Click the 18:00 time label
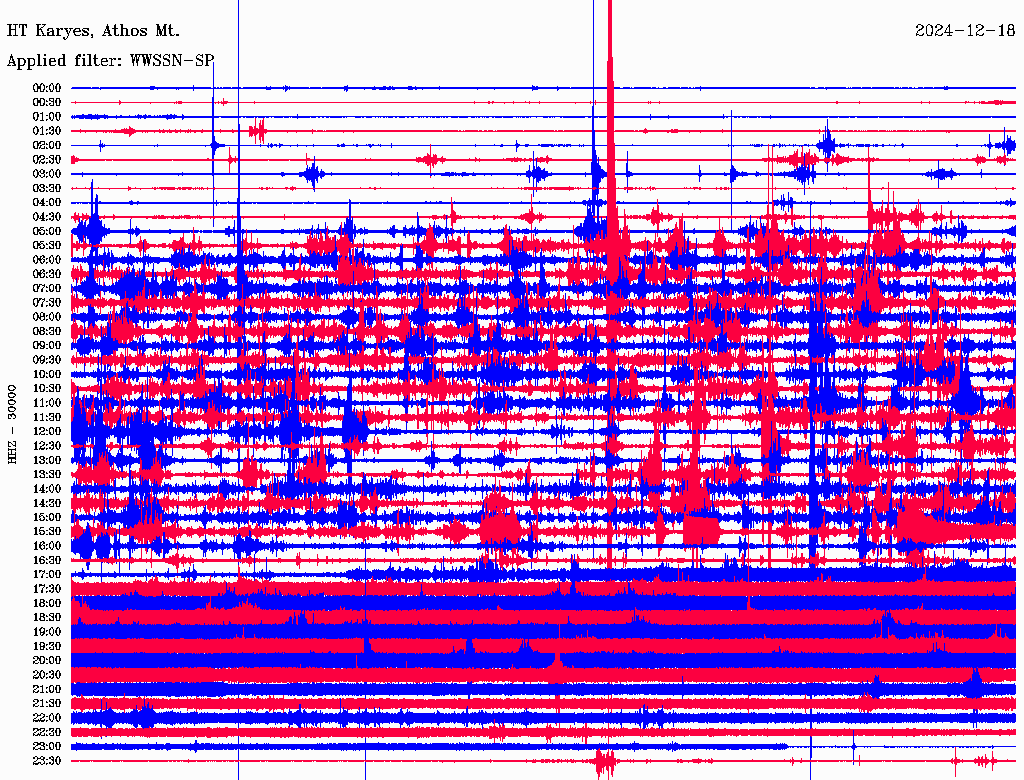This screenshot has width=1024, height=780. pos(47,603)
